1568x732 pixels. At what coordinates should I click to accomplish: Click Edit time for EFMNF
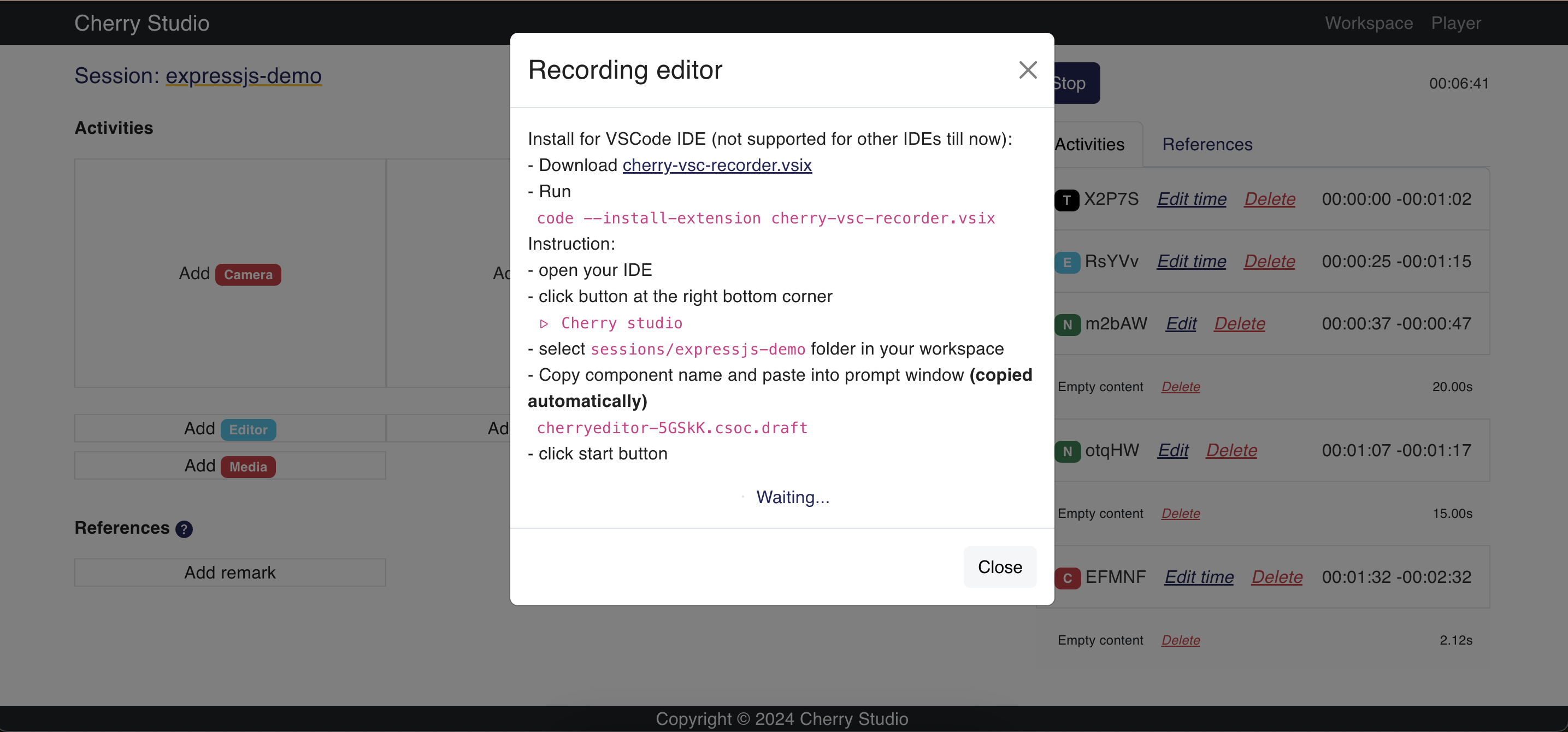coord(1199,577)
